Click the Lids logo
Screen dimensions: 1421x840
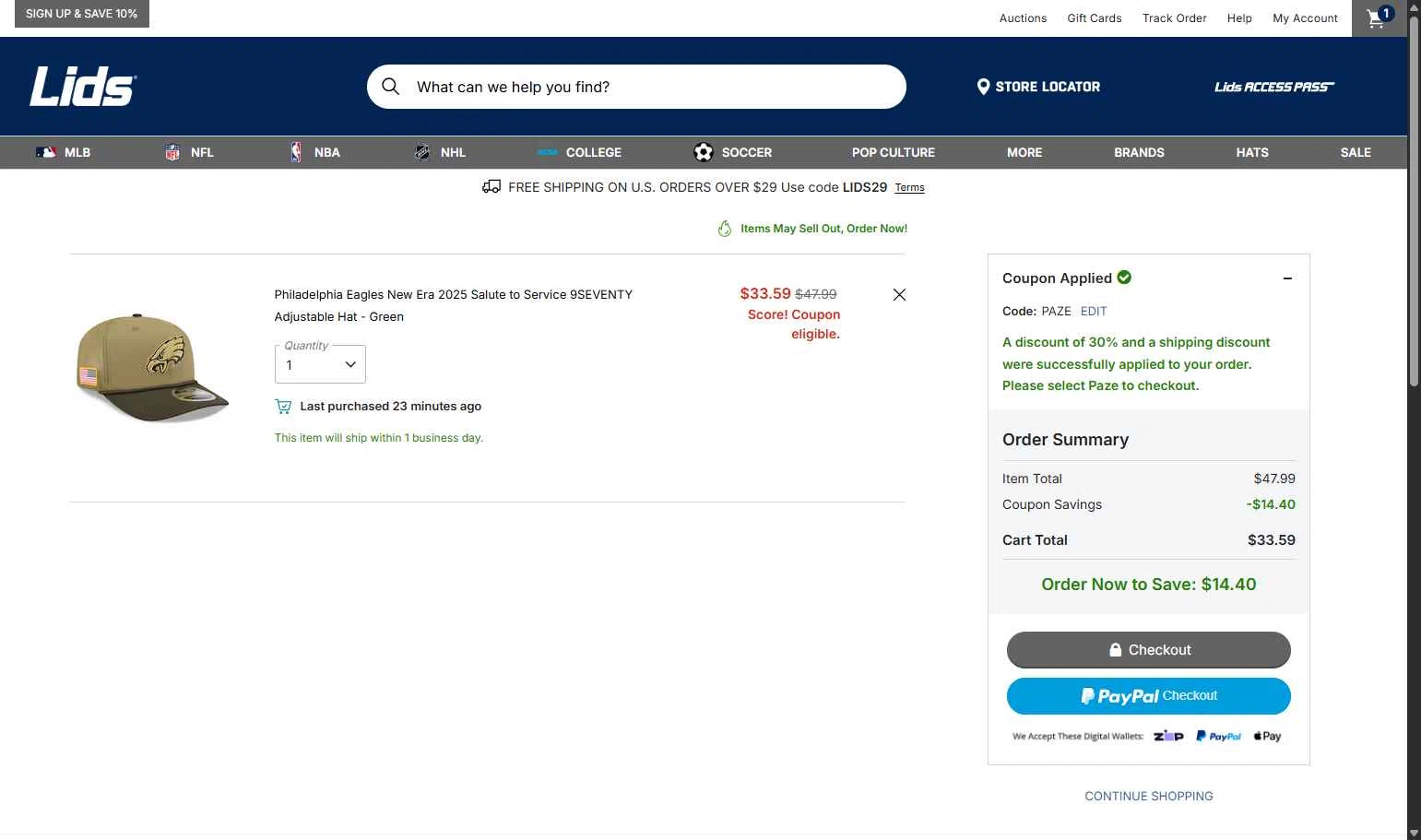click(x=83, y=87)
